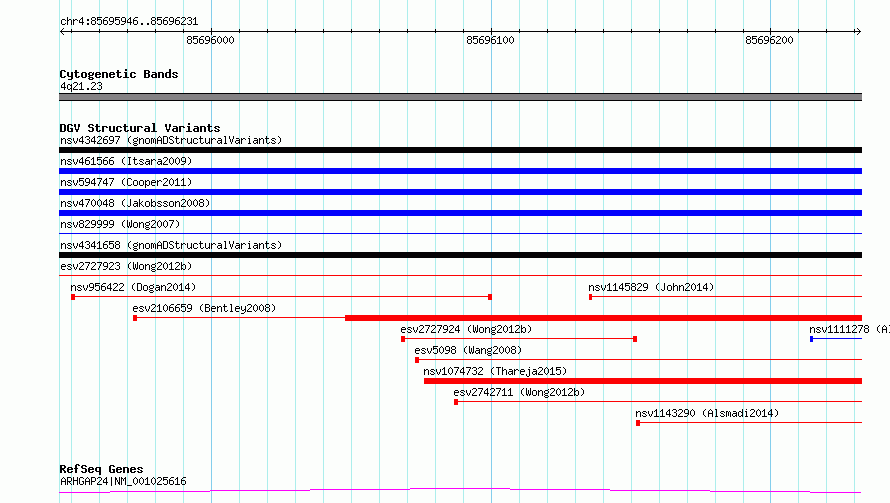Select the blue bar under nsv594747
Screen dimensions: 890x503
[460, 192]
